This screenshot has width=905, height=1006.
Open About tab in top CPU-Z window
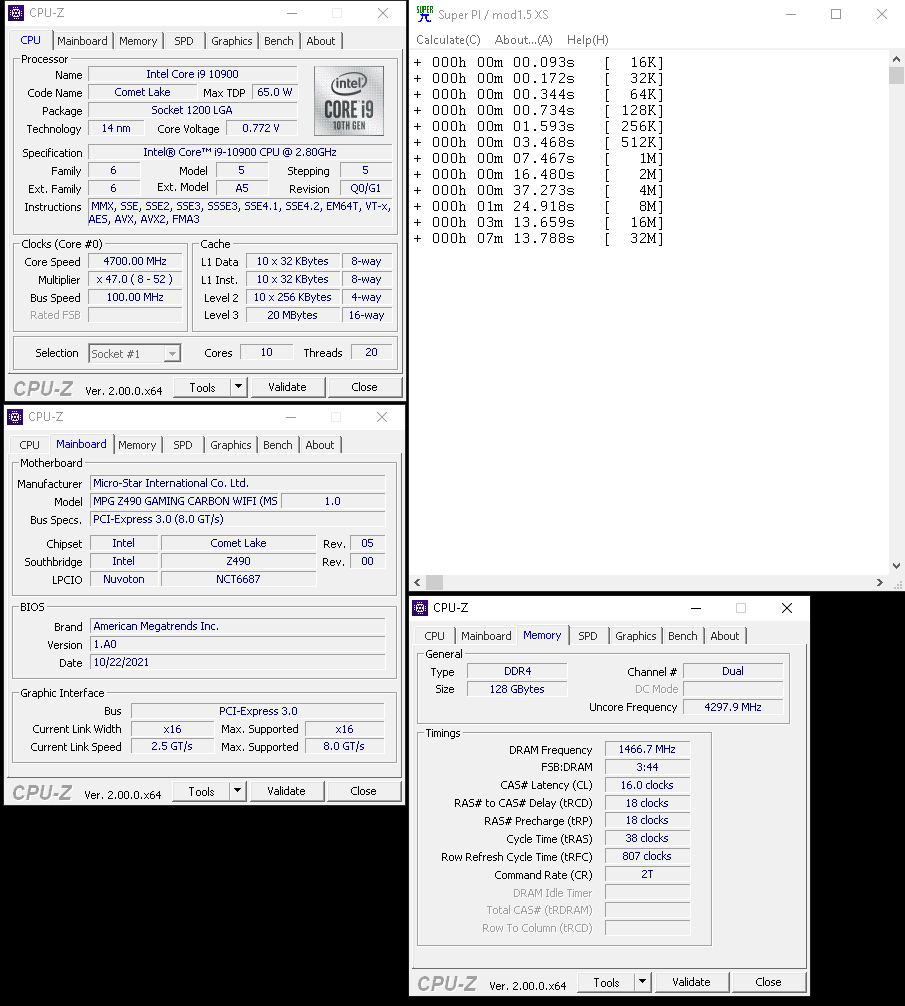321,40
